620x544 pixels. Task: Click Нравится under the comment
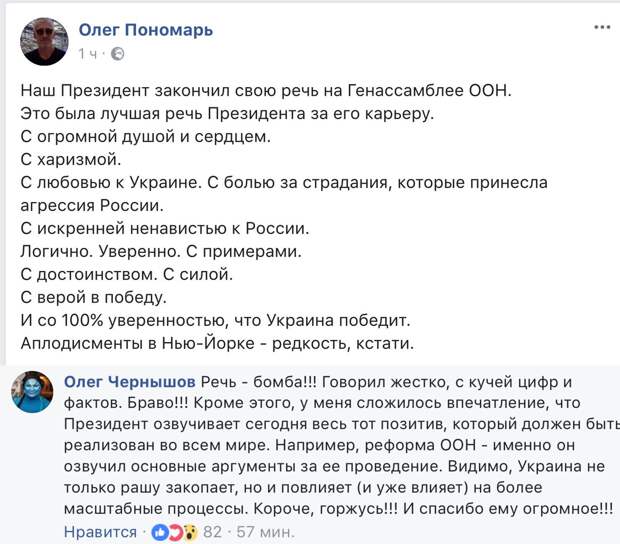pos(100,532)
